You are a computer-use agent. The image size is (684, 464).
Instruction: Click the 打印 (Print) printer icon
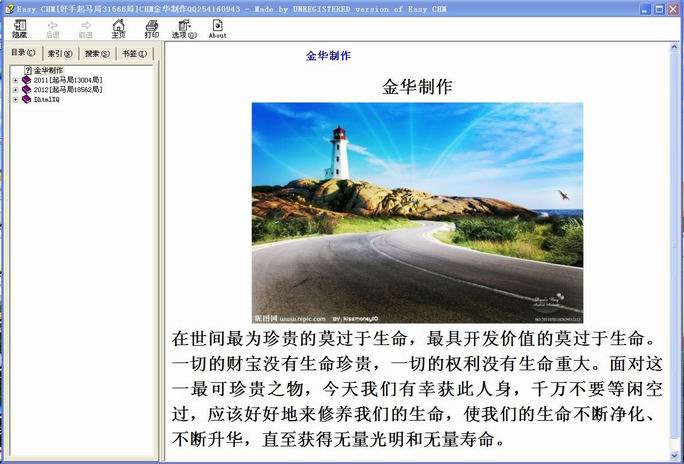[x=151, y=27]
